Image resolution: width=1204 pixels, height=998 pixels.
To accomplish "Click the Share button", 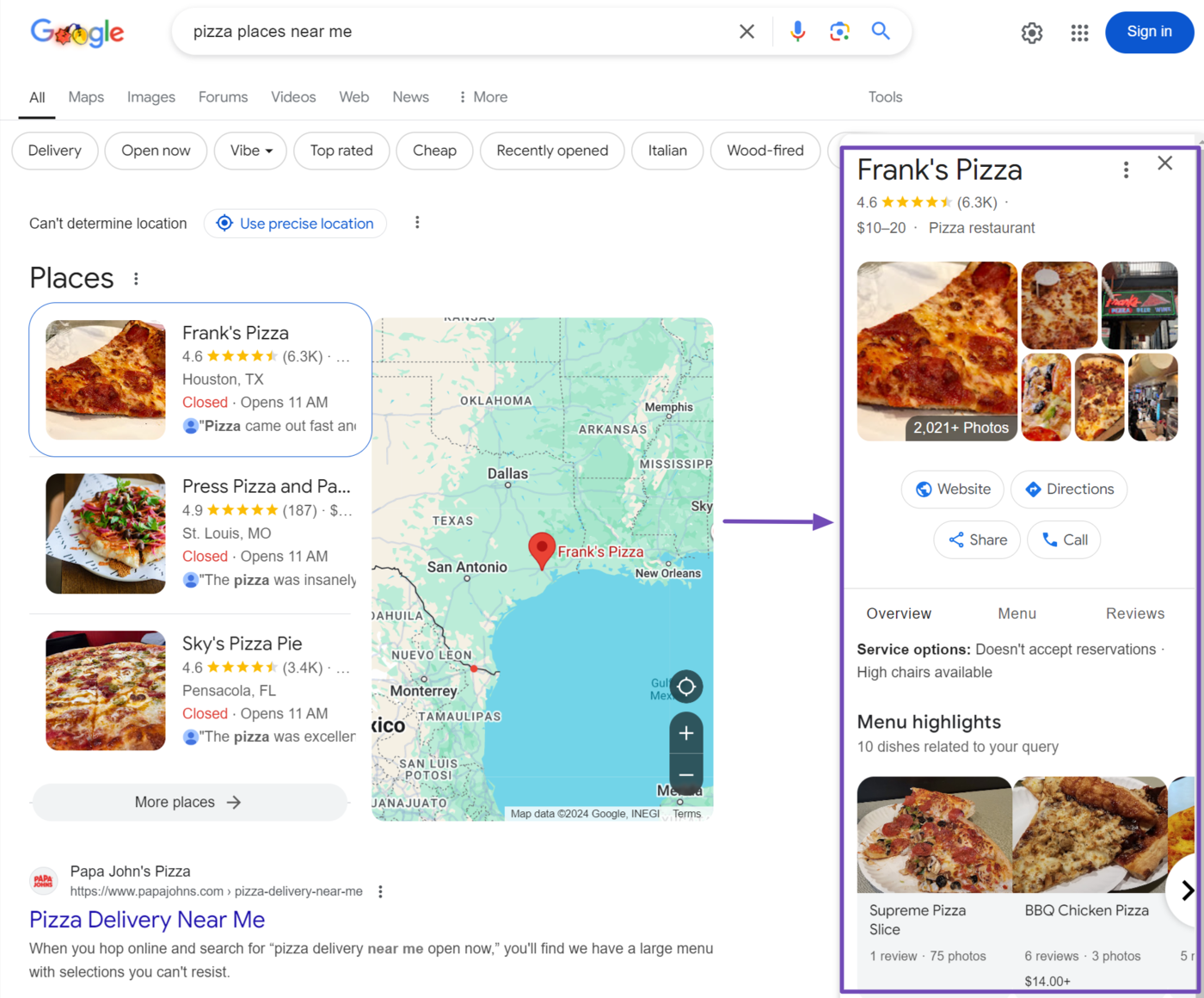I will [x=977, y=539].
